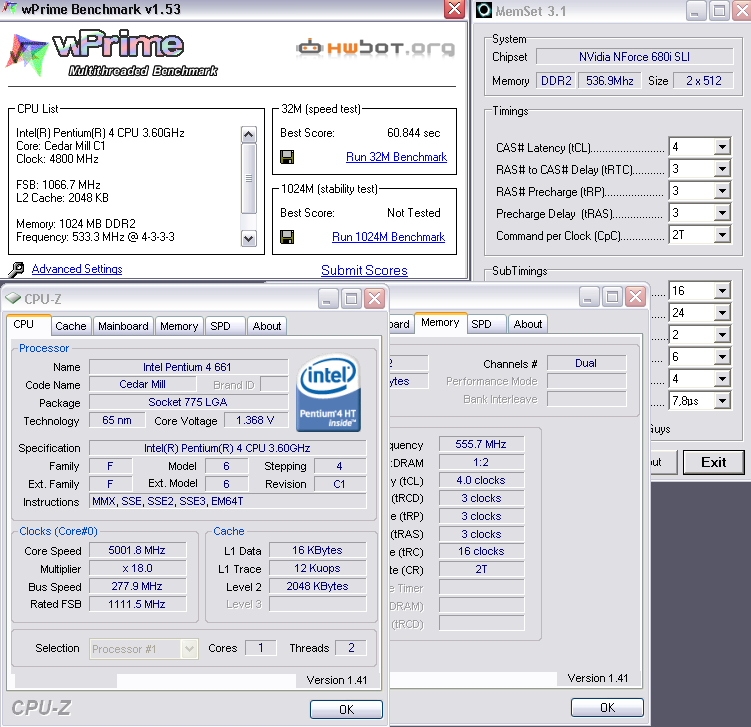The height and width of the screenshot is (727, 751).
Task: Click the Threads value 2 field
Action: tap(351, 647)
